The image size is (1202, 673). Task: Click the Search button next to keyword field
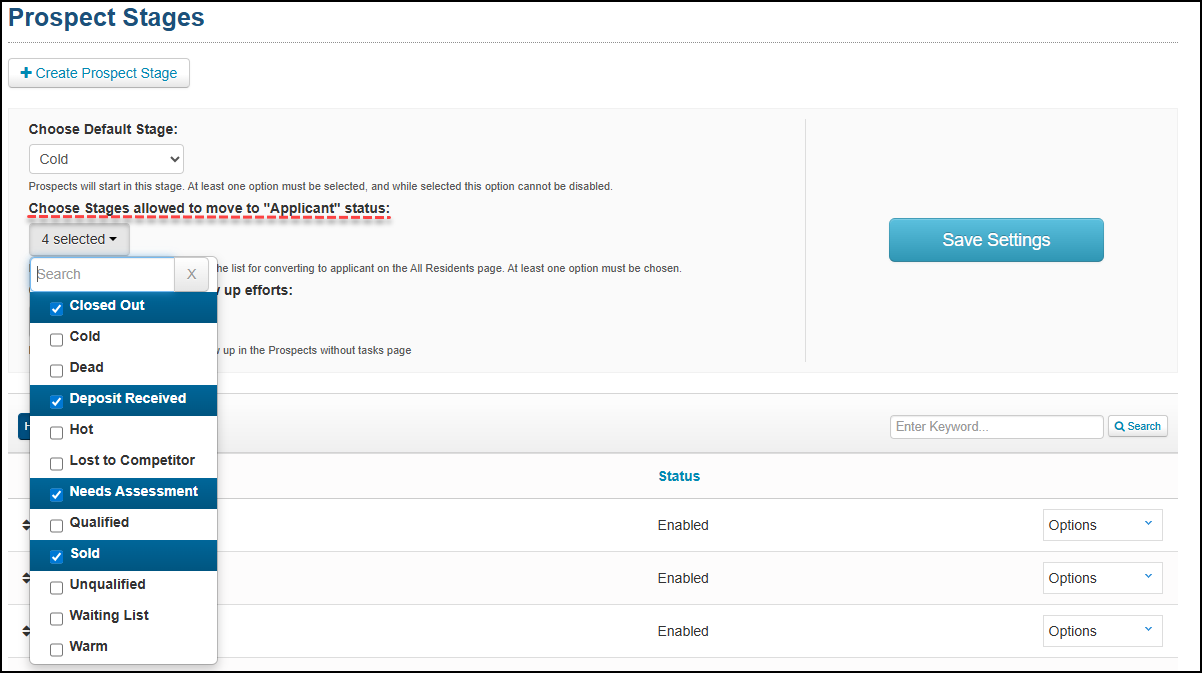tap(1138, 427)
